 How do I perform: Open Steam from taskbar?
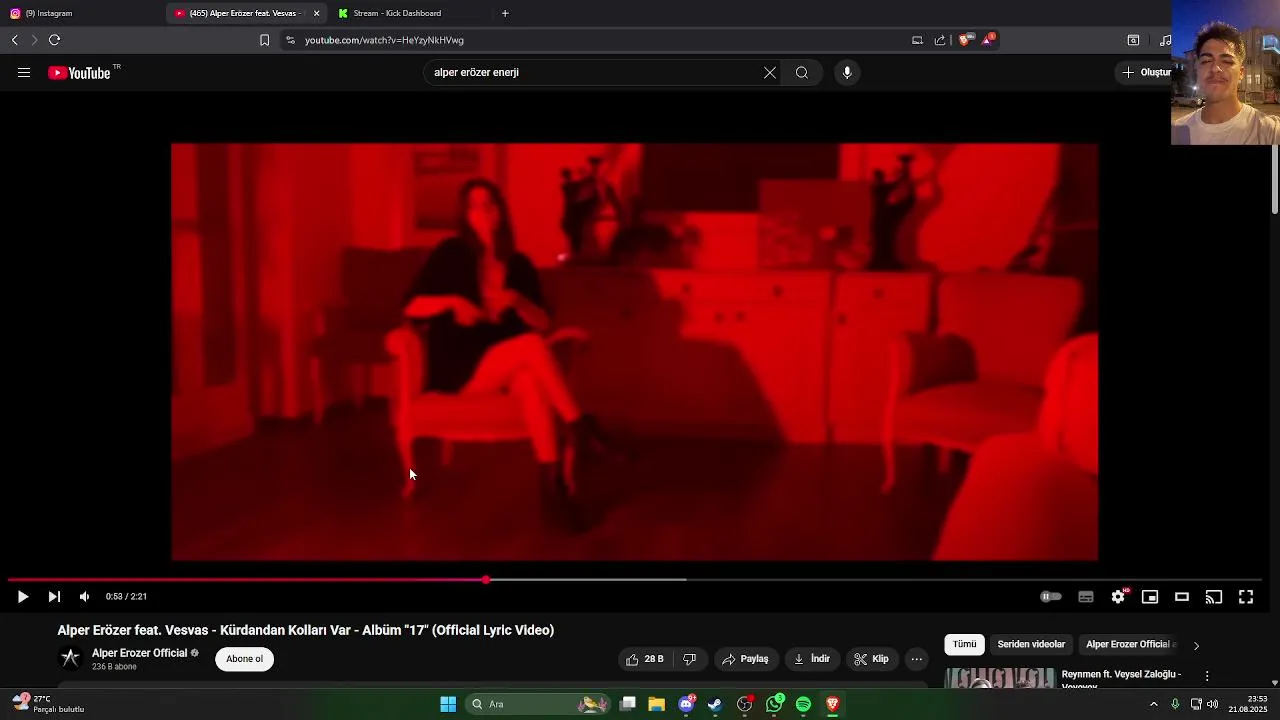tap(715, 704)
